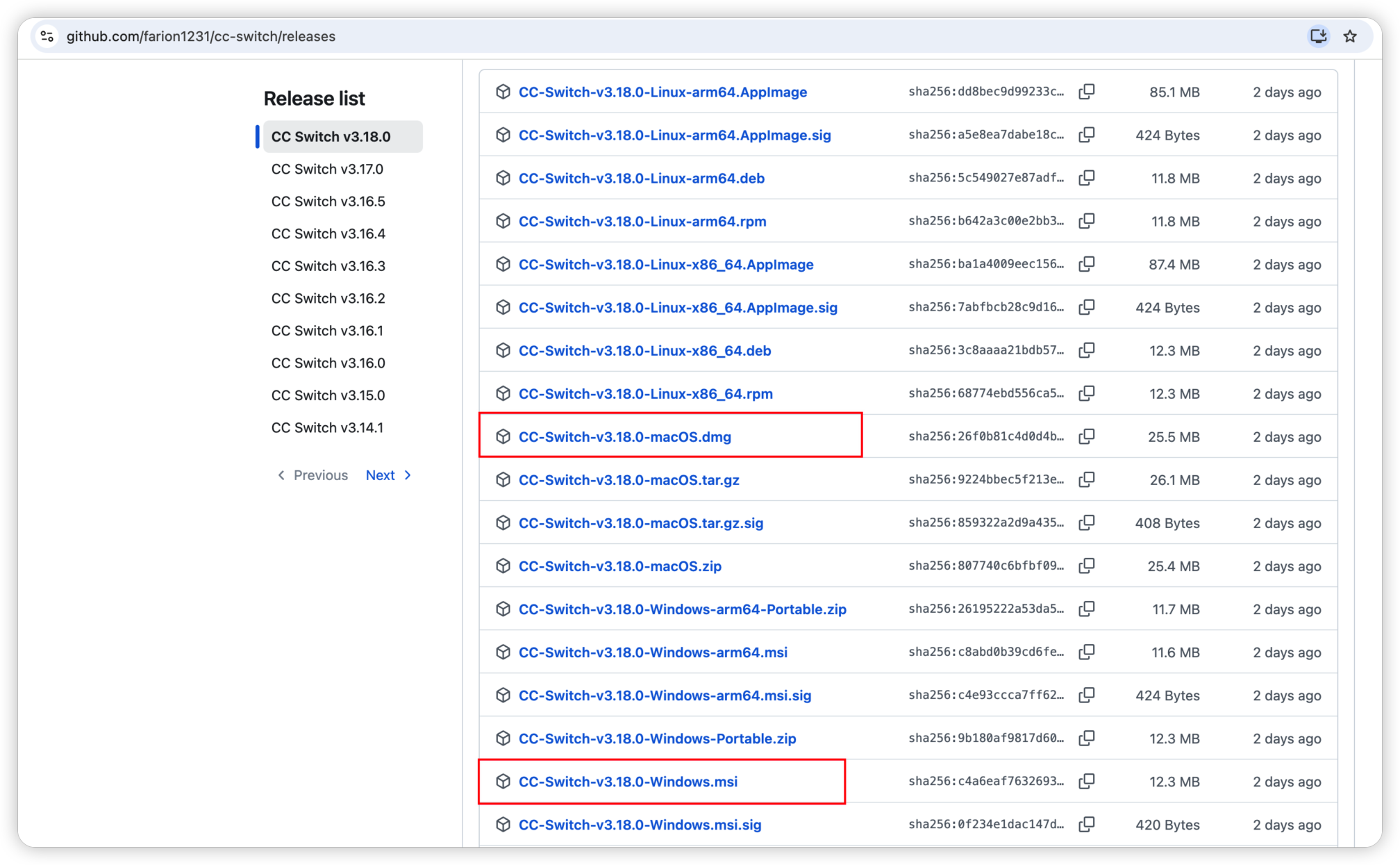Click the sha256:c4a6eaf7632693 hash text

(x=986, y=781)
